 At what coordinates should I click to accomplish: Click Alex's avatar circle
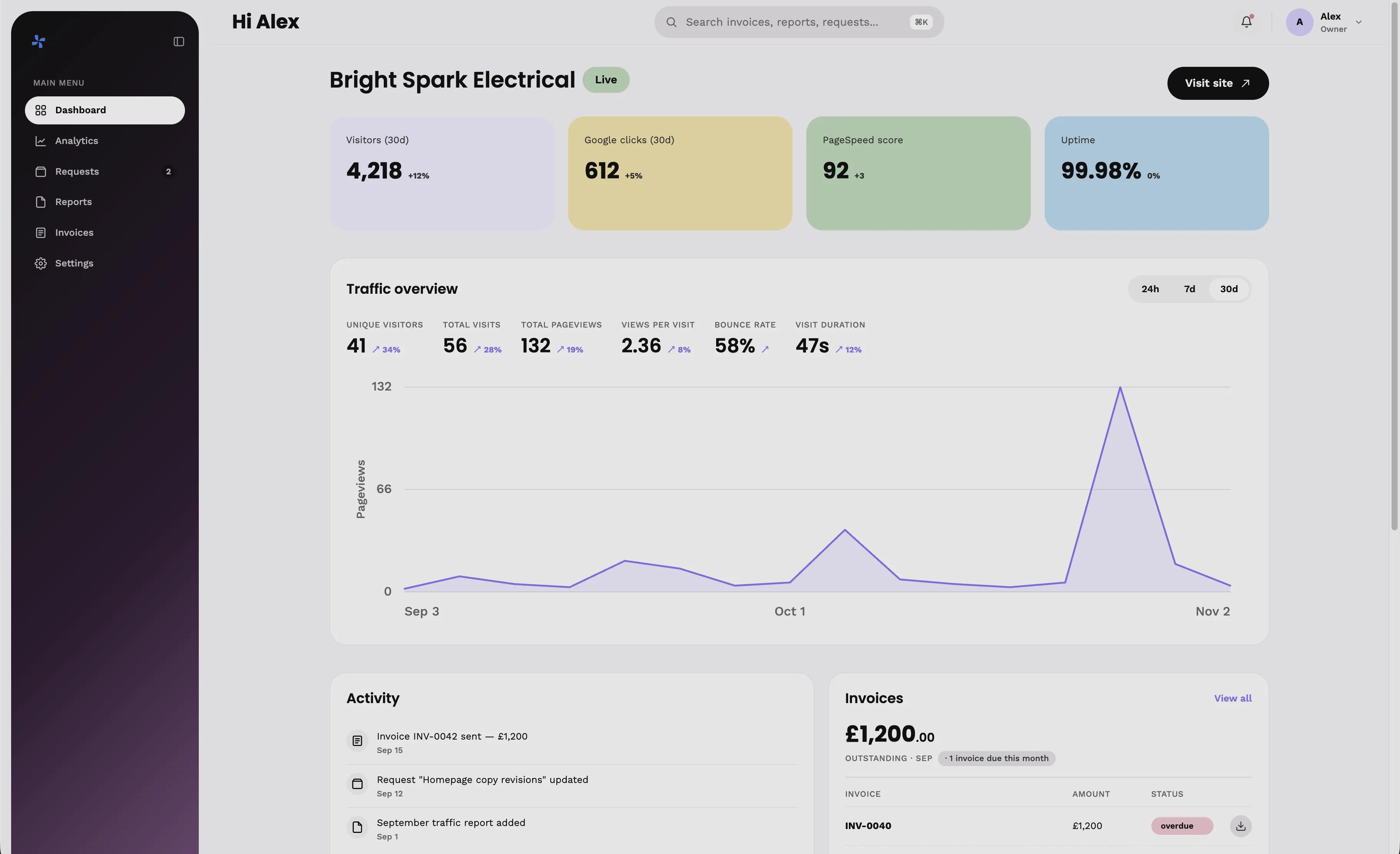click(x=1299, y=22)
